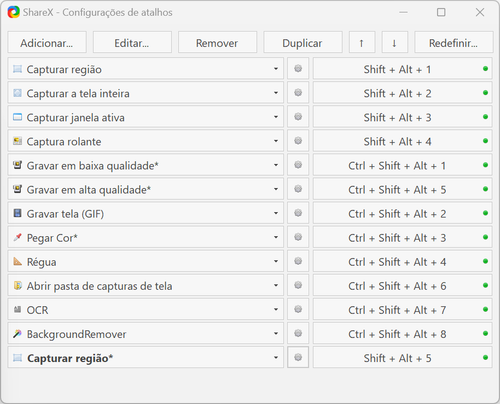Click the scrolling capture icon beside Captura rolante
500x404 pixels.
click(x=17, y=141)
